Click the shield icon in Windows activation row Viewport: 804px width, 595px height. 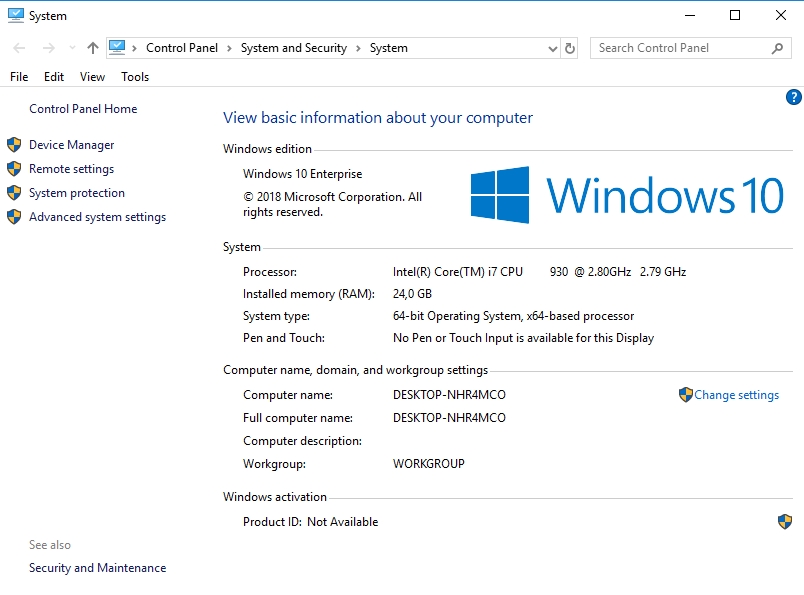785,522
